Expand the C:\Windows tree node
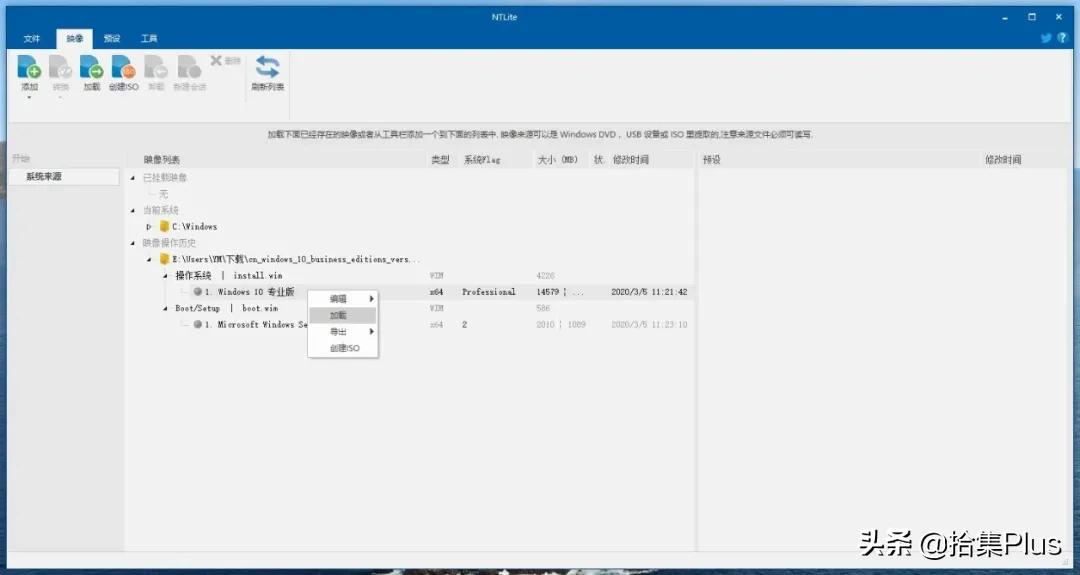 (x=149, y=227)
